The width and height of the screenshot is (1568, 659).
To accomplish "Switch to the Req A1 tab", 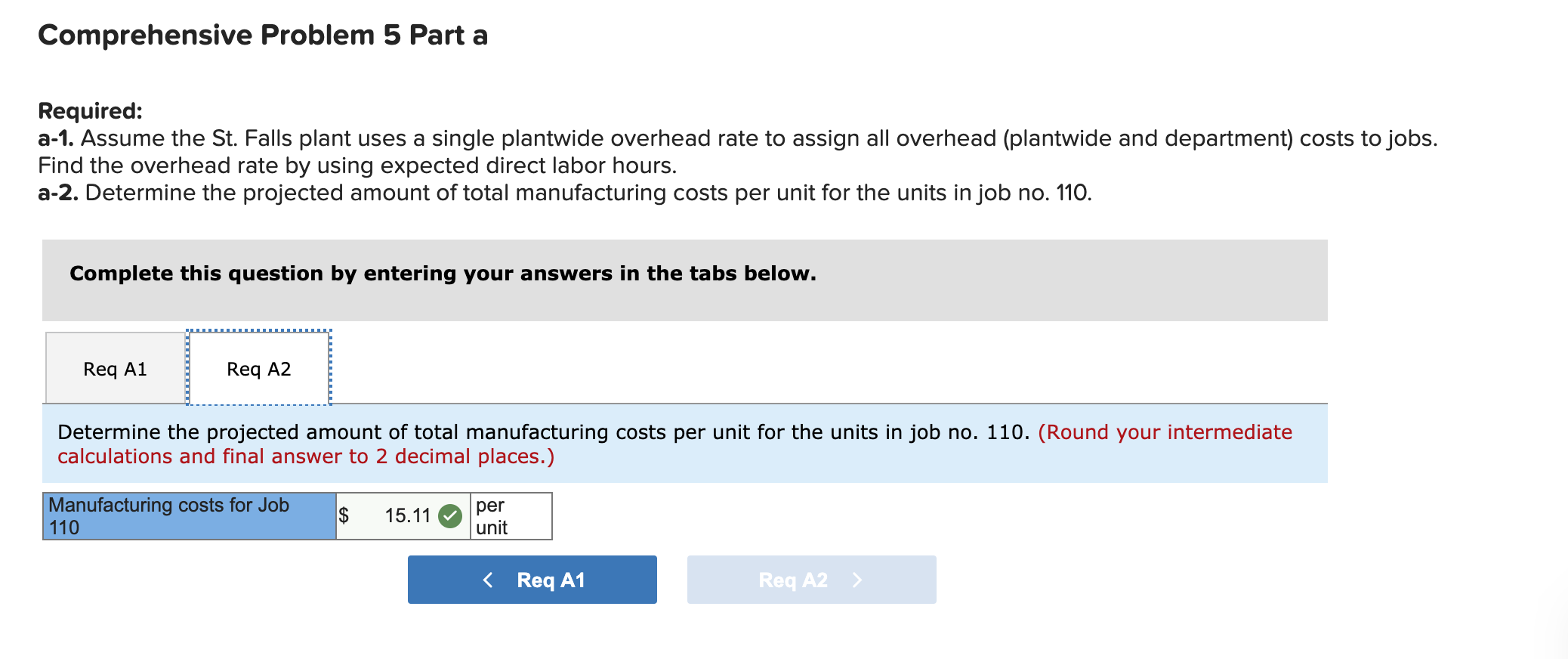I will (115, 368).
